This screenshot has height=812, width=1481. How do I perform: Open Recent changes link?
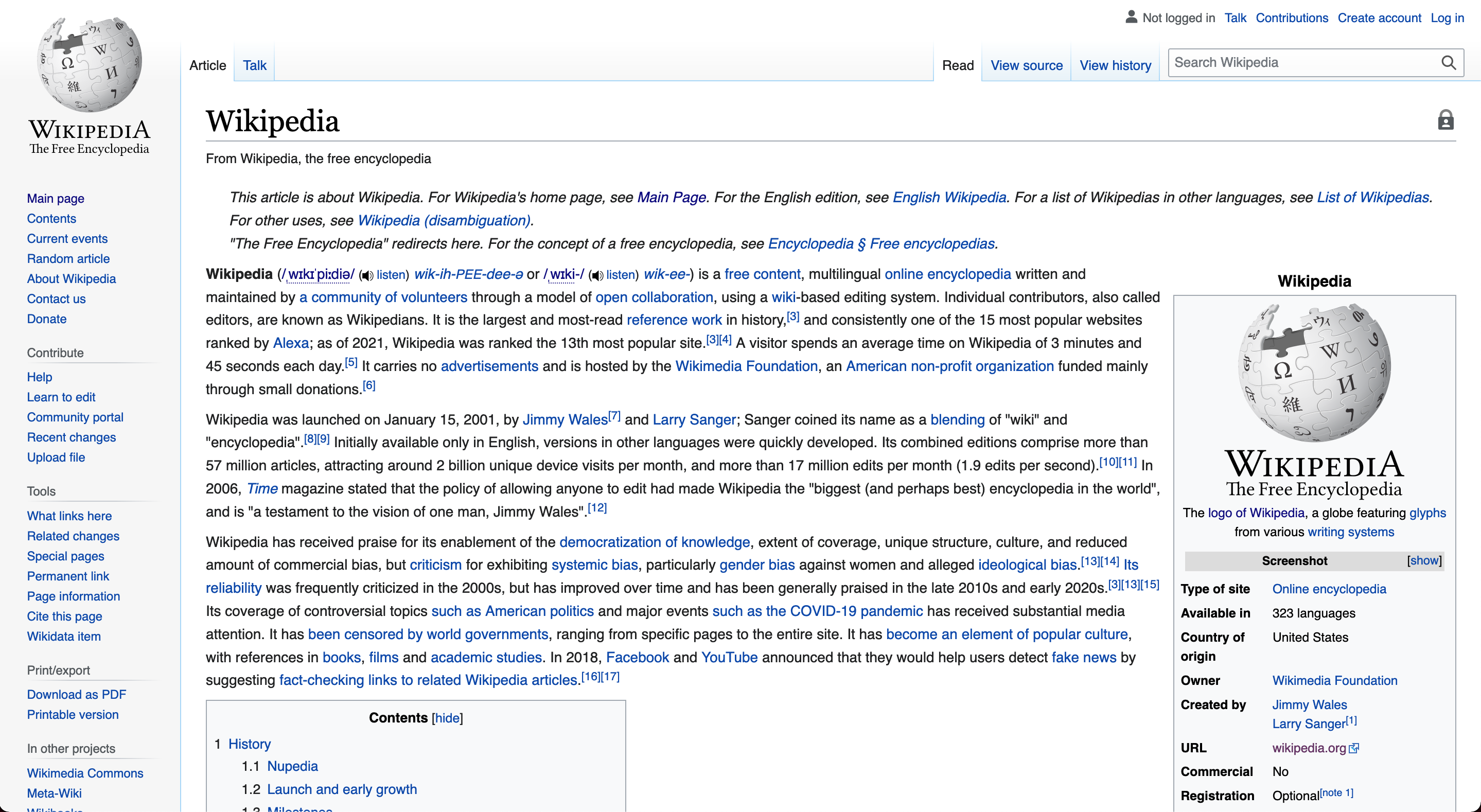pyautogui.click(x=72, y=437)
